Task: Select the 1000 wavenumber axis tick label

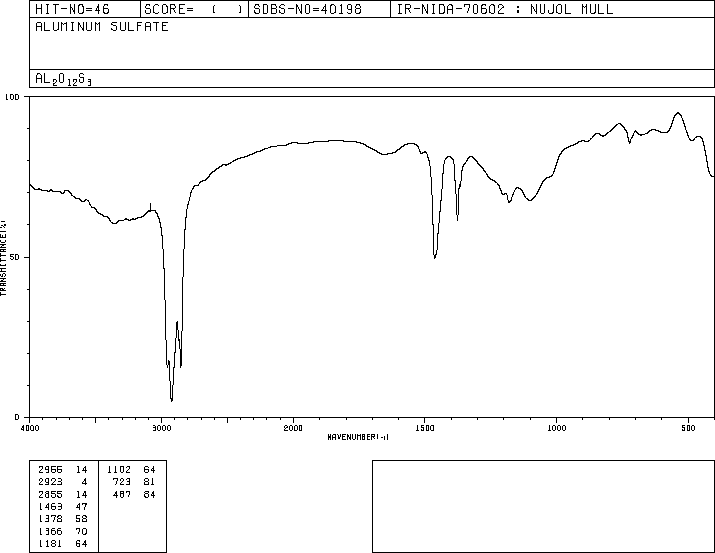Action: point(556,428)
